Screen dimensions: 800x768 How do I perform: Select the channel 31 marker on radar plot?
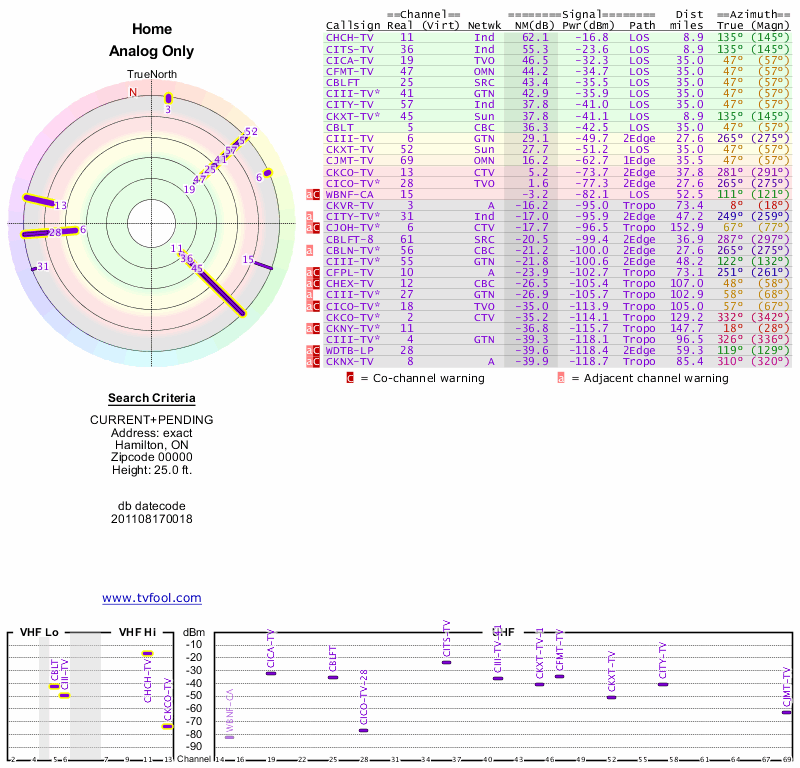[35, 268]
